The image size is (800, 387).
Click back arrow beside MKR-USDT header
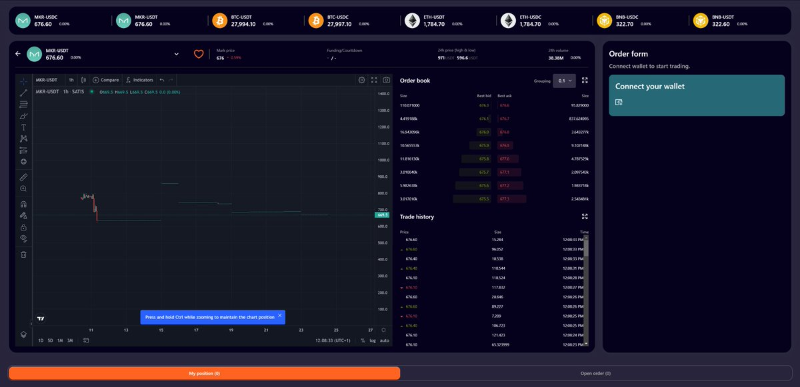point(18,54)
